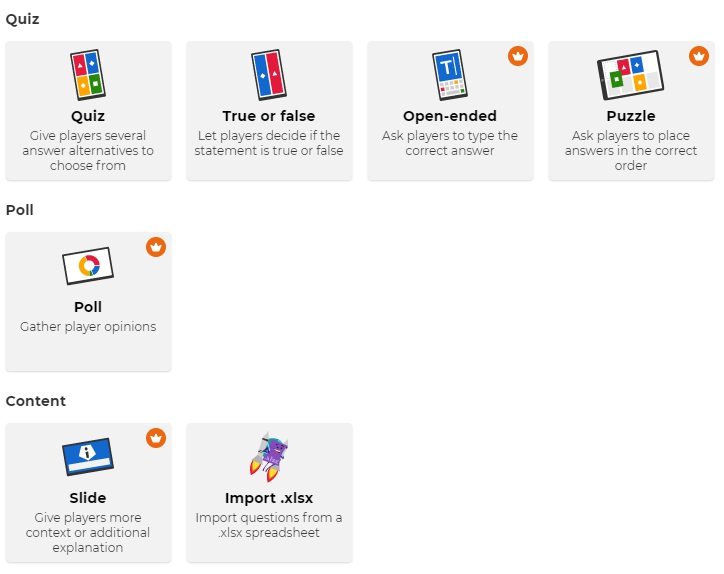Select the Poll donut chart icon

88,266
